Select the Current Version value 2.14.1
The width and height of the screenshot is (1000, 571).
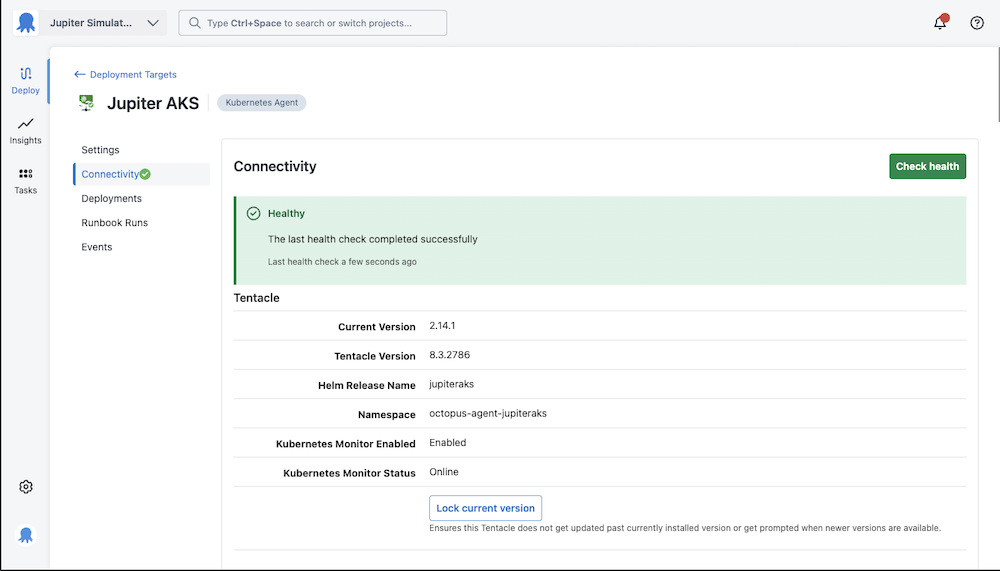(x=442, y=325)
